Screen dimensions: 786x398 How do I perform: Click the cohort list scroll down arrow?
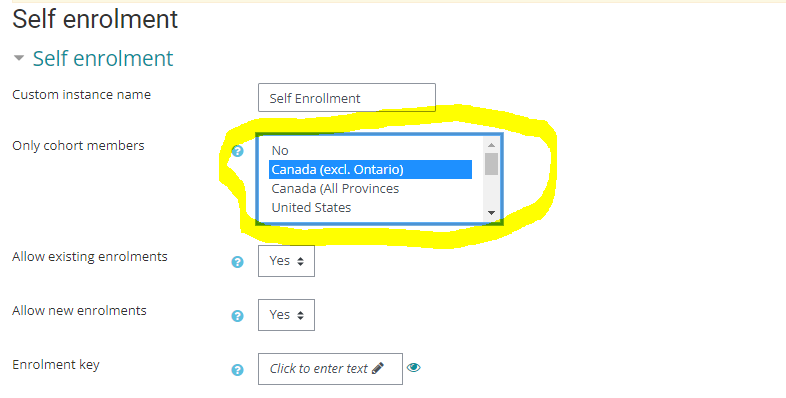point(491,213)
